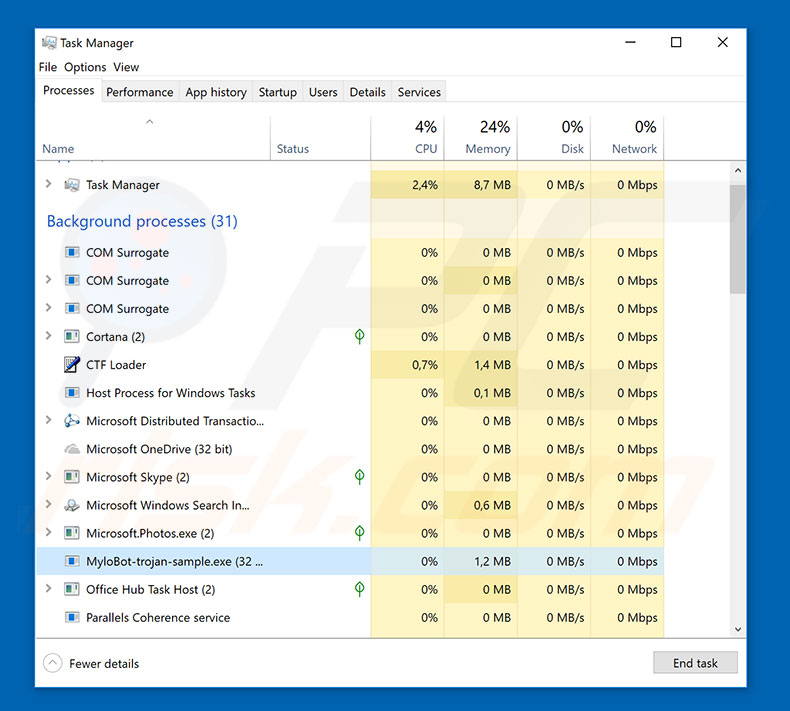Click the Cortana (2) process icon

pos(72,336)
